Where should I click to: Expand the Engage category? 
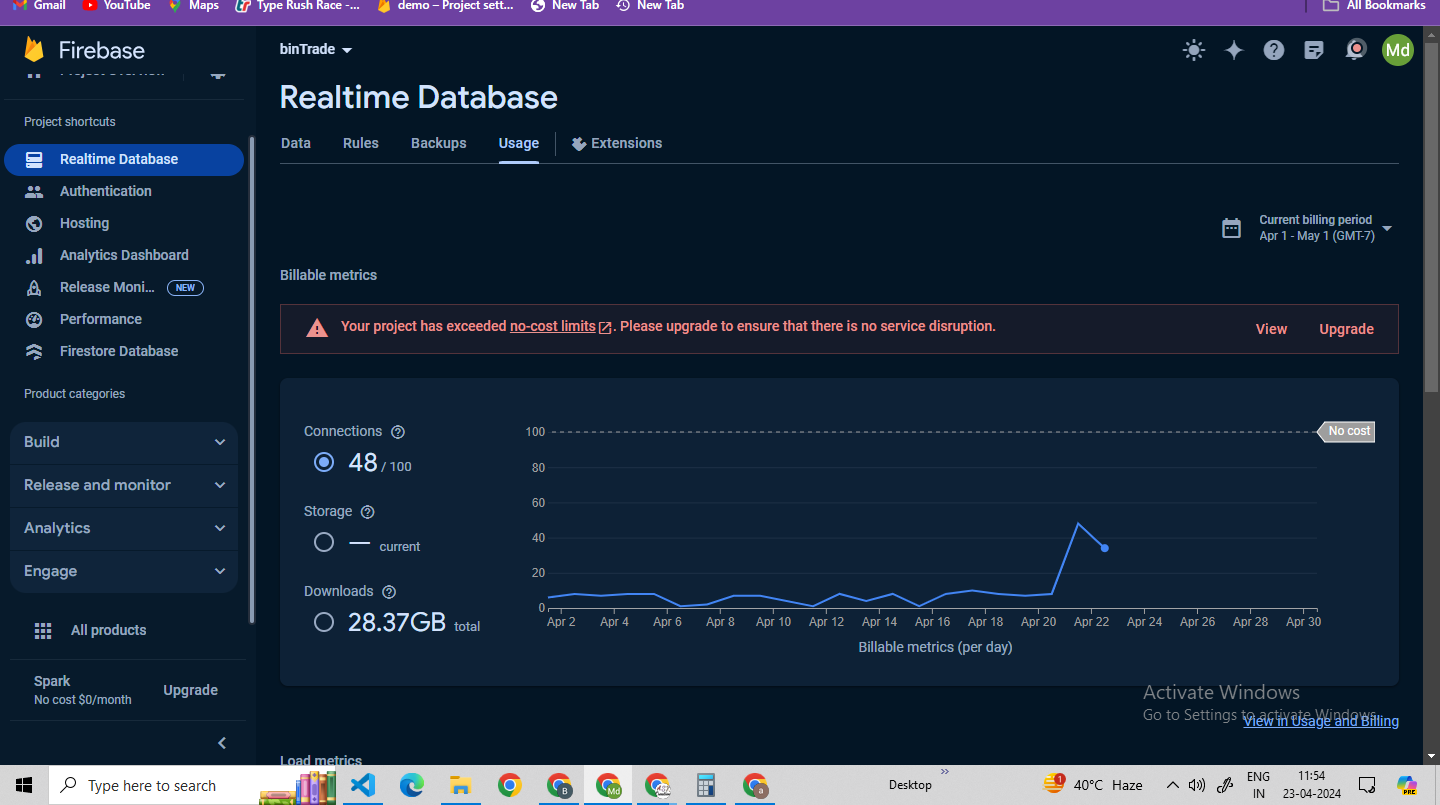click(124, 571)
